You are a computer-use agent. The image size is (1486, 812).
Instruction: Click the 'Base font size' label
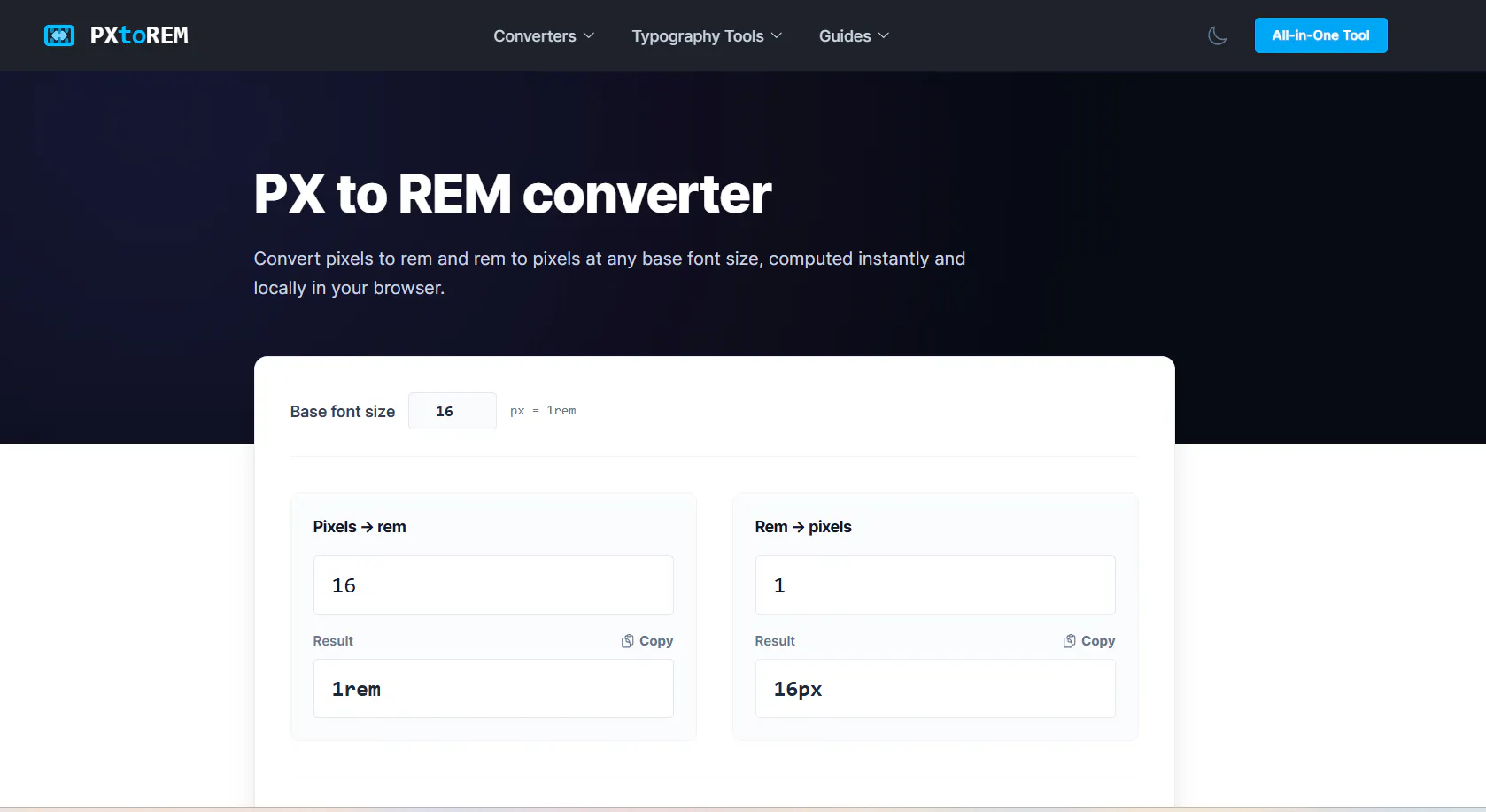(343, 412)
